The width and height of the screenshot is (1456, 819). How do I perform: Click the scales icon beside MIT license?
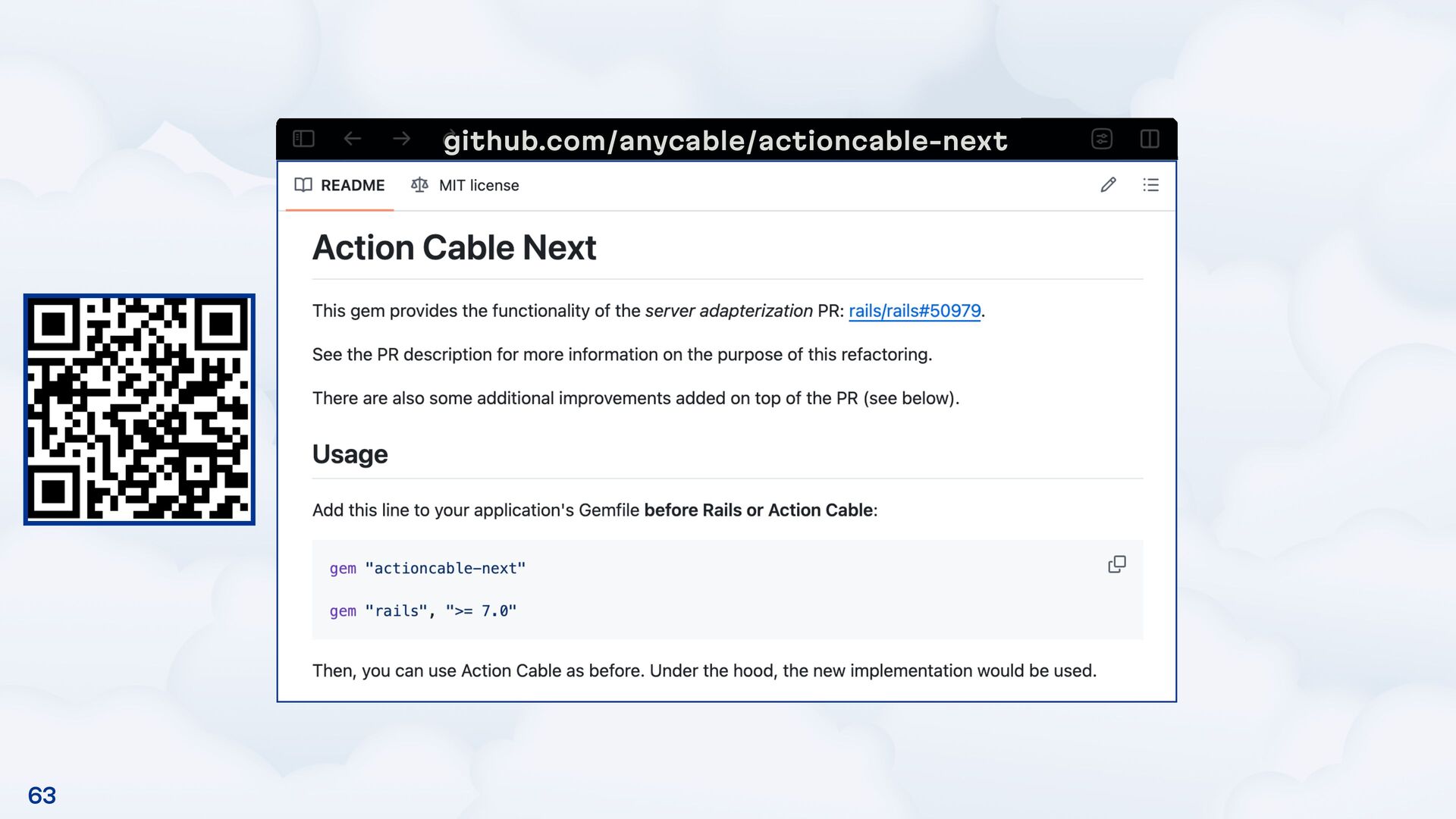[x=419, y=185]
